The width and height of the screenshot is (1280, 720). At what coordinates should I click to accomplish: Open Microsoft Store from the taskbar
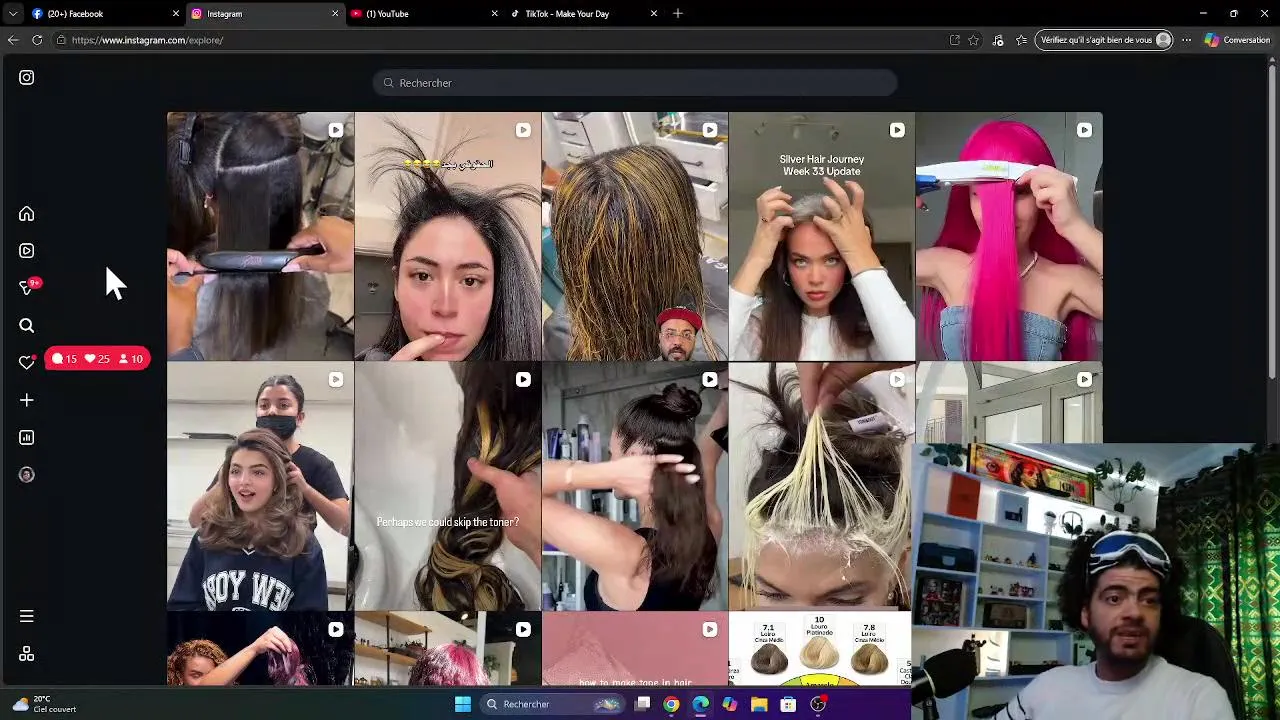[x=788, y=704]
